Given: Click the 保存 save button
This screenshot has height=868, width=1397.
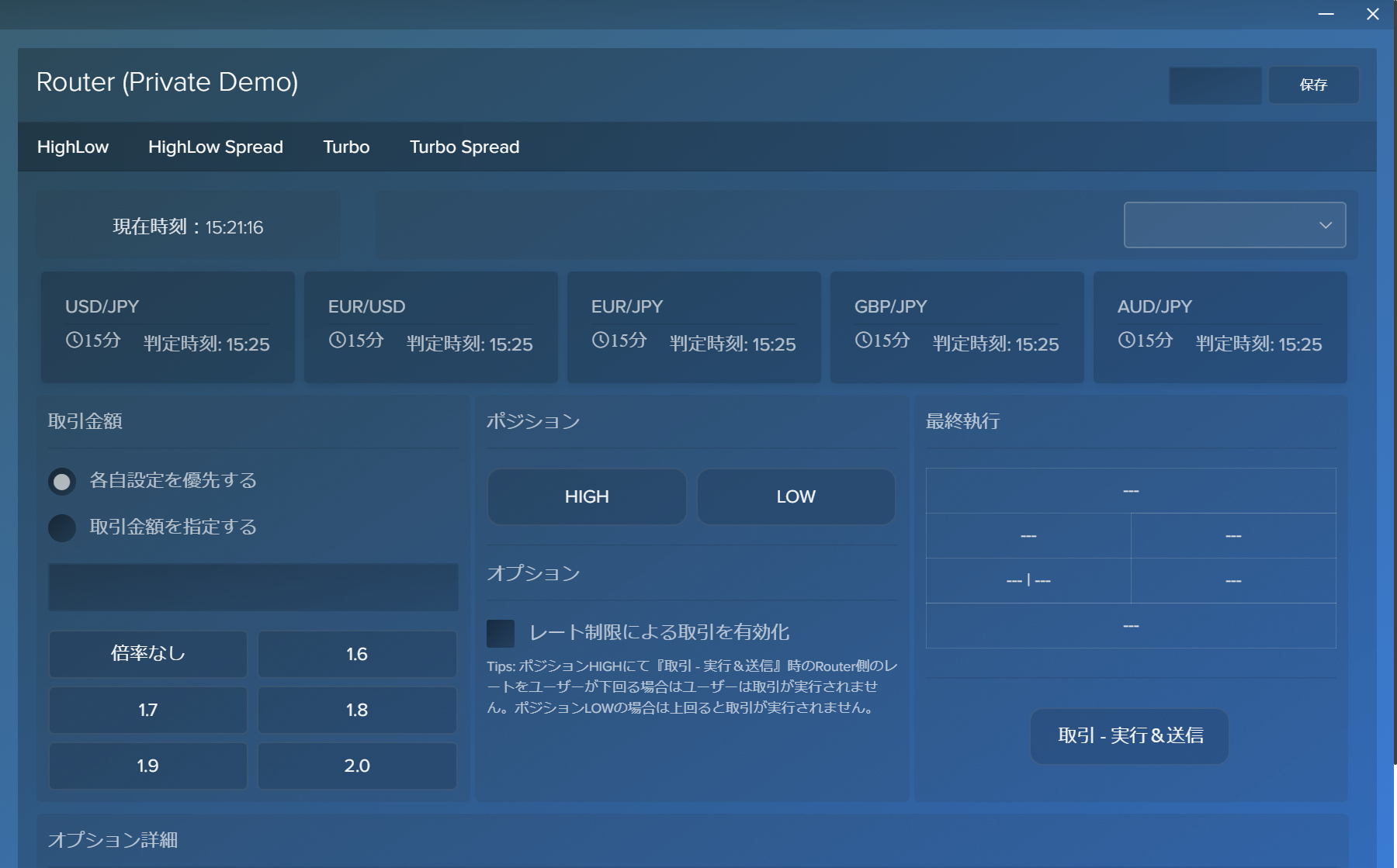Looking at the screenshot, I should coord(1313,85).
